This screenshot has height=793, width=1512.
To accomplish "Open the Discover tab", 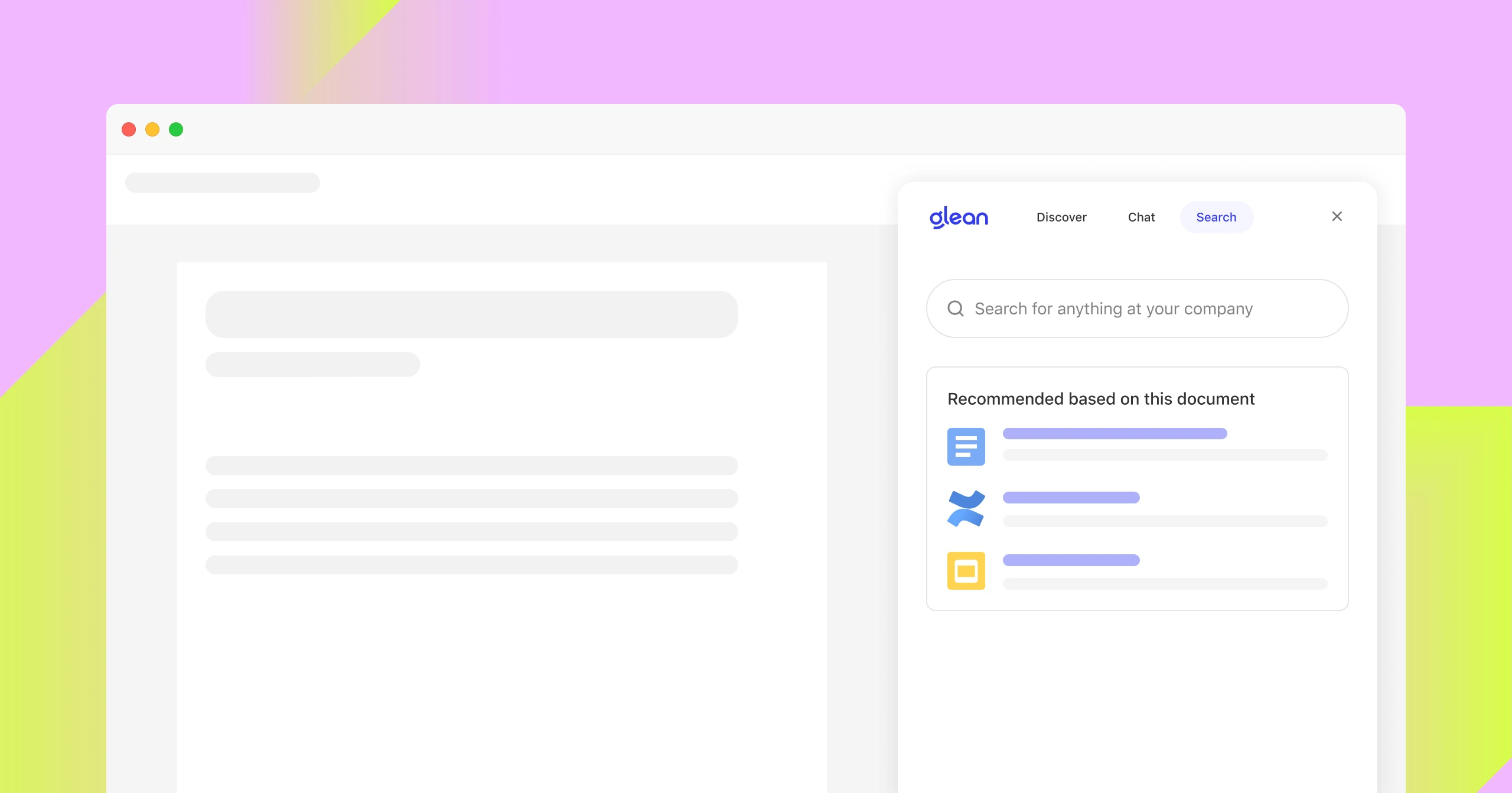I will (1061, 217).
